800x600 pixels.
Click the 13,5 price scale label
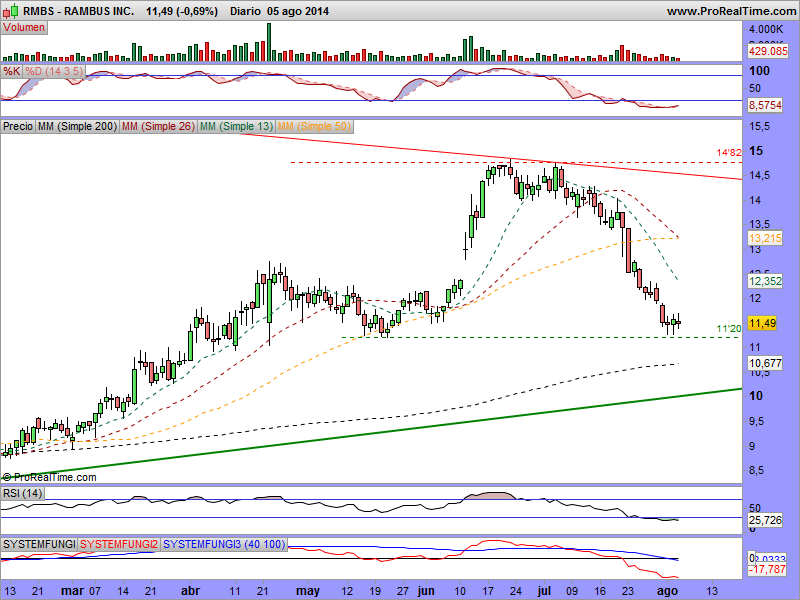tap(759, 224)
